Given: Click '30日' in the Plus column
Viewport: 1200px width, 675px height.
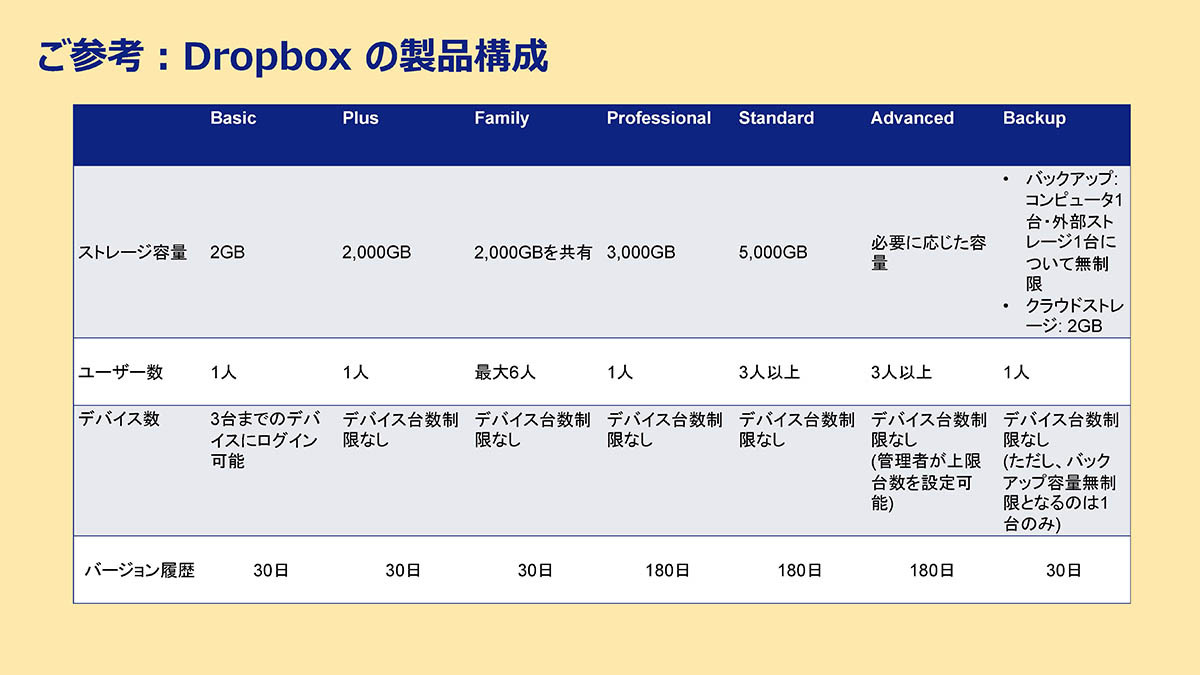Looking at the screenshot, I should click(x=403, y=571).
